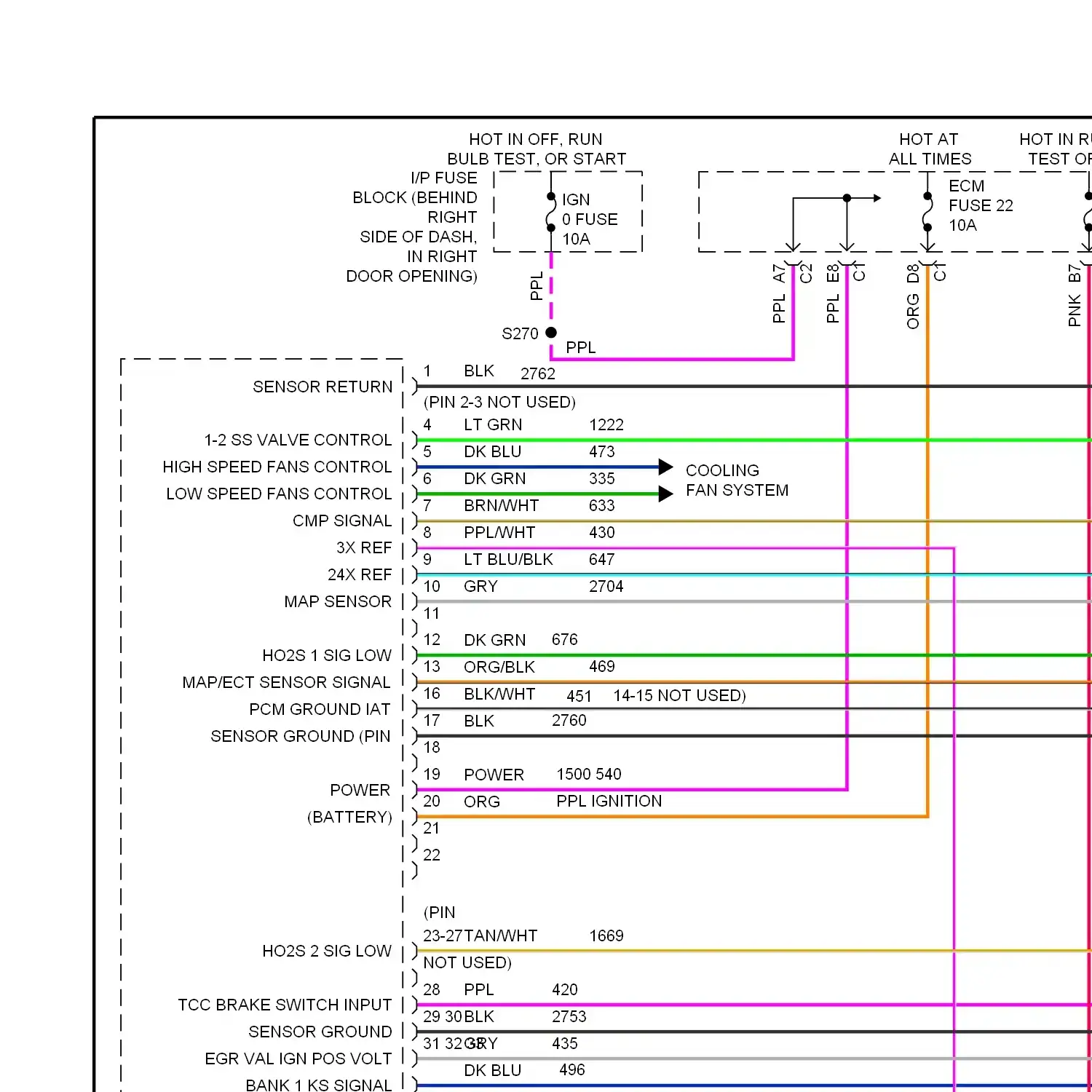This screenshot has width=1092, height=1092.
Task: Click the "24X REF" label
Action: 360,574
